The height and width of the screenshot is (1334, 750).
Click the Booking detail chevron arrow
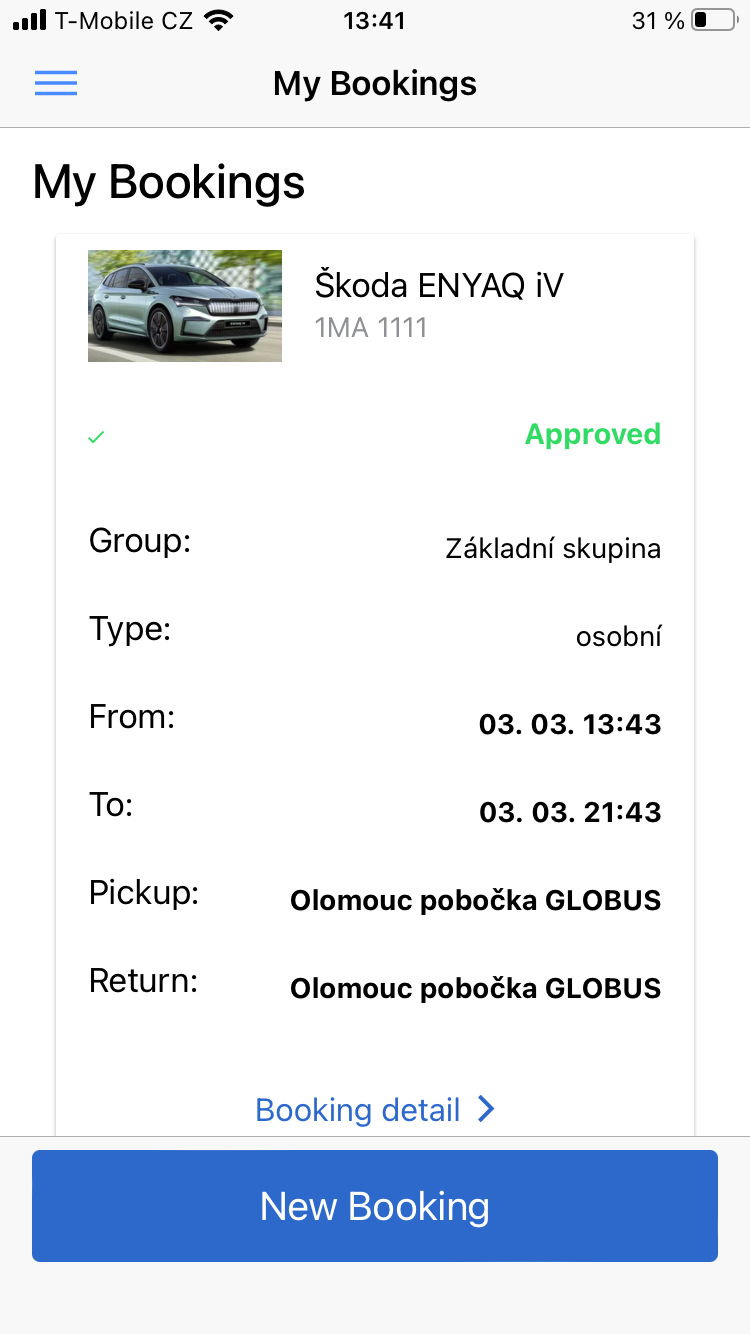point(486,1109)
